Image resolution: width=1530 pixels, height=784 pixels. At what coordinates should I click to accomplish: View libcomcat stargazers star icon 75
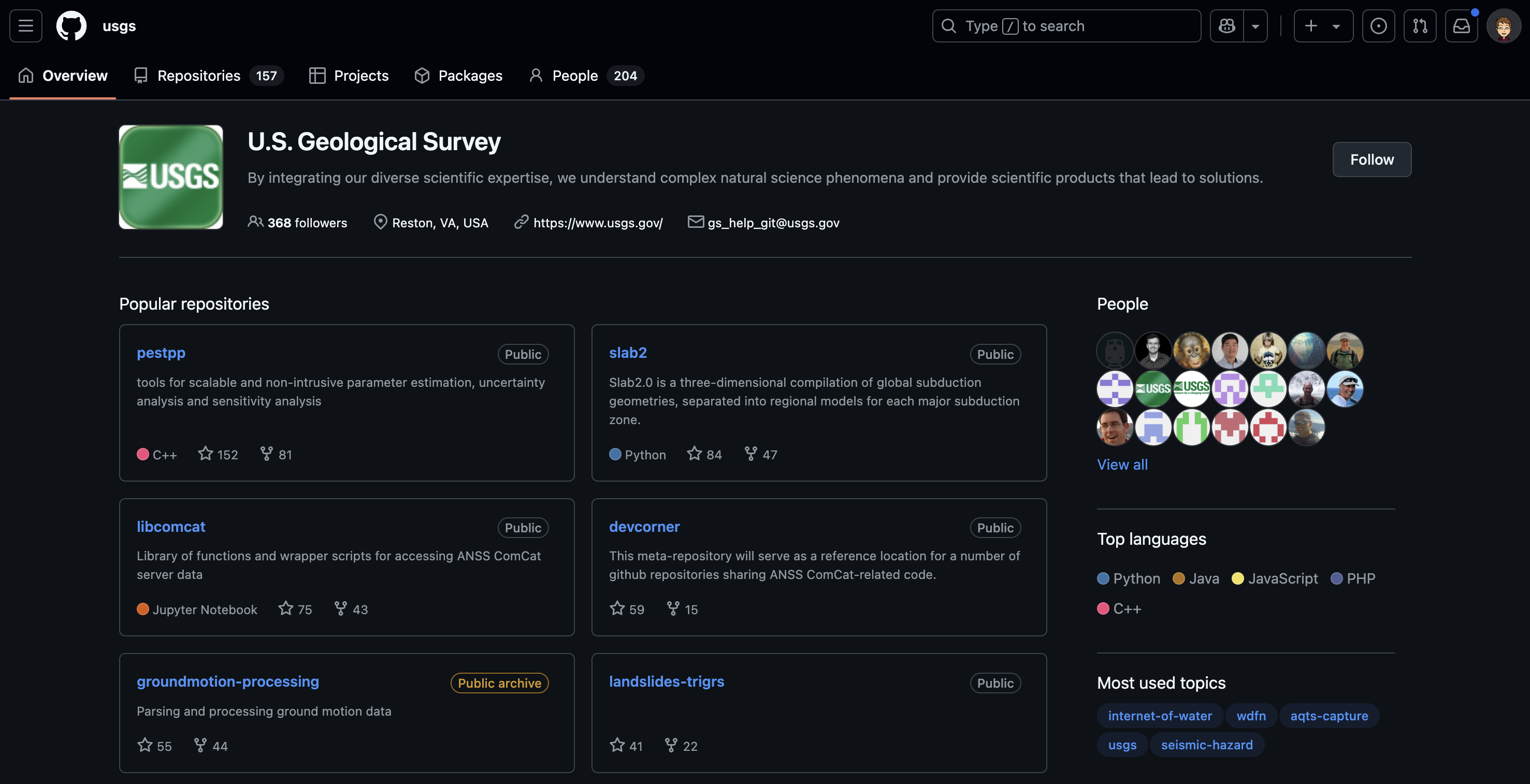[295, 609]
